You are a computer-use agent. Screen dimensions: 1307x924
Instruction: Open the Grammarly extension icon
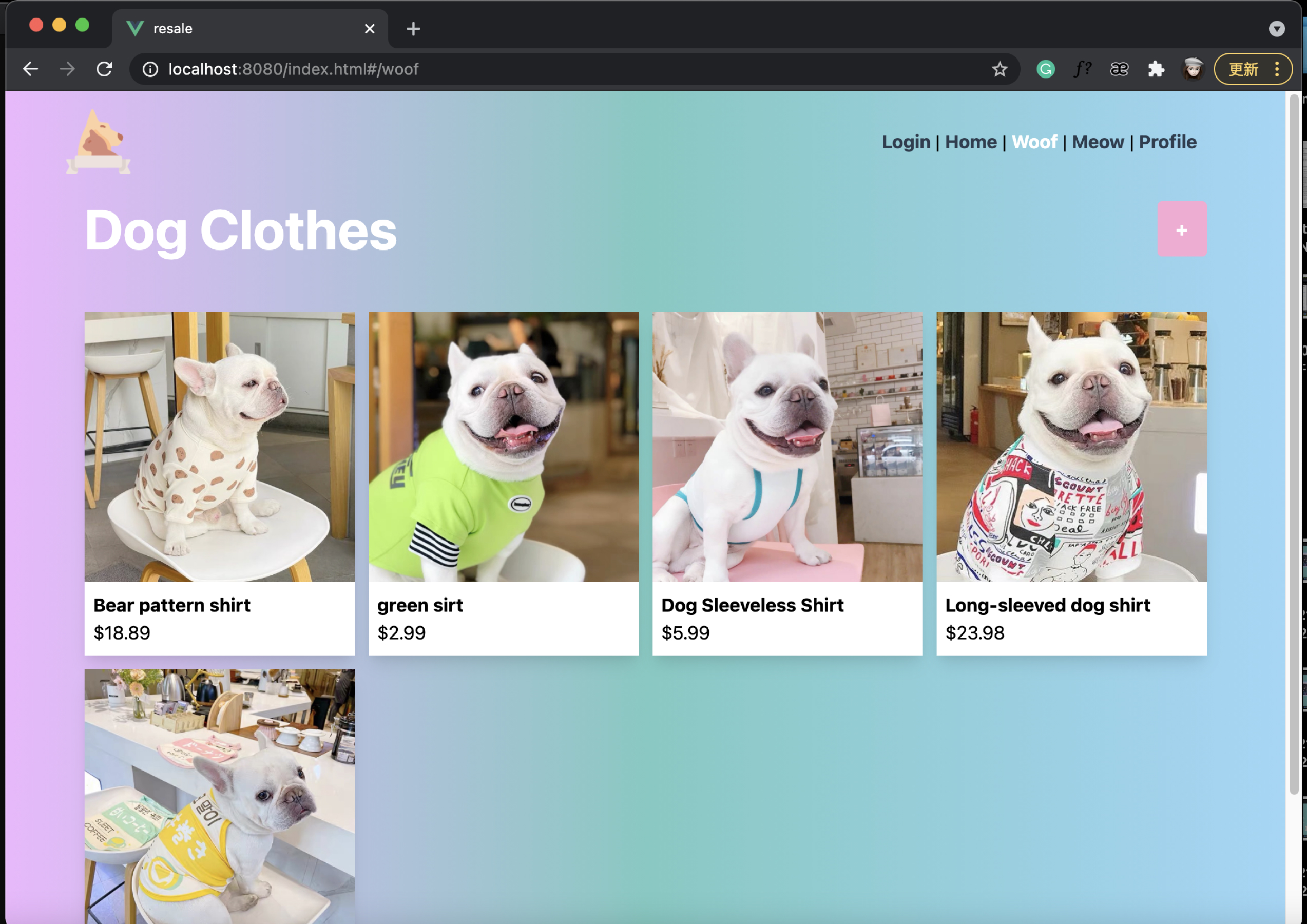coord(1045,69)
